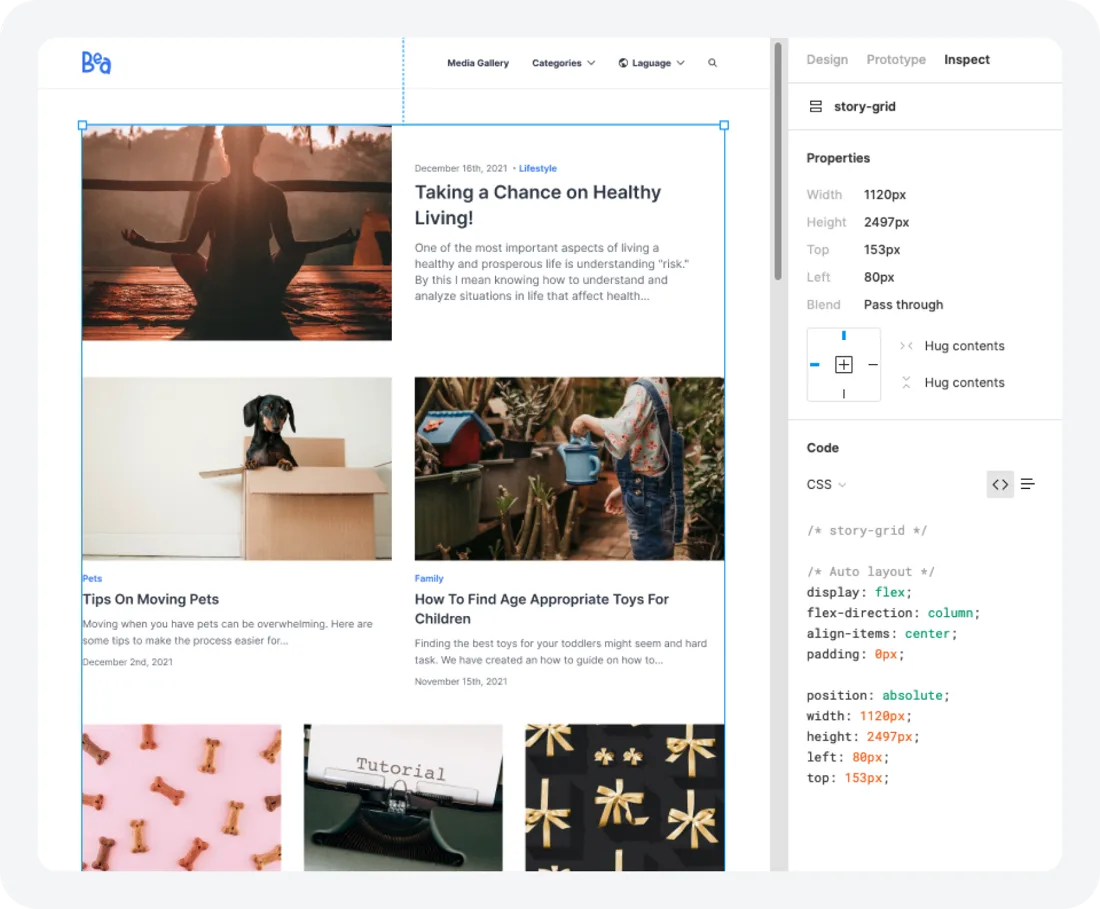Click the 'display: flex;' code line
This screenshot has width=1100, height=909.
(x=859, y=593)
